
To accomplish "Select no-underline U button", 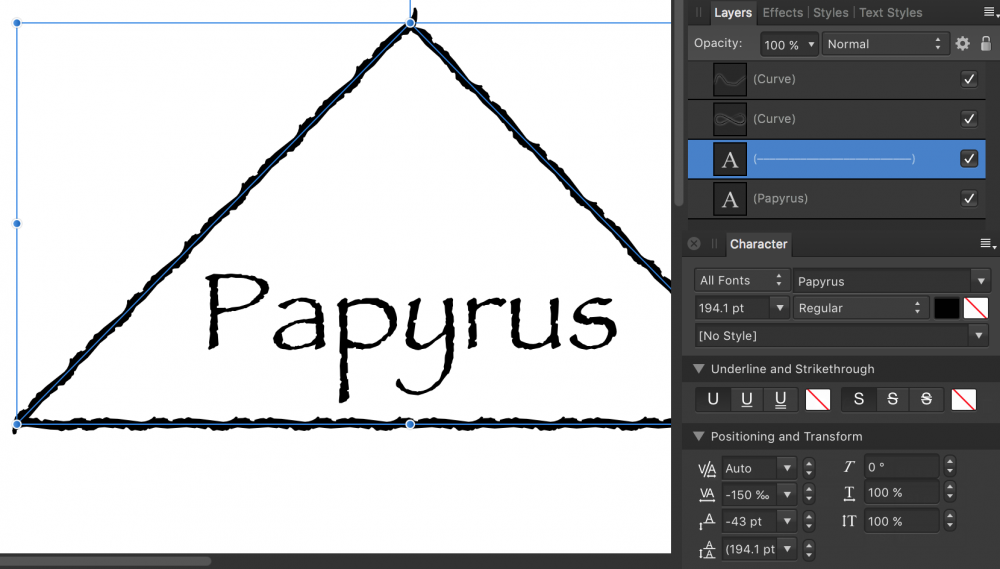I will (713, 400).
